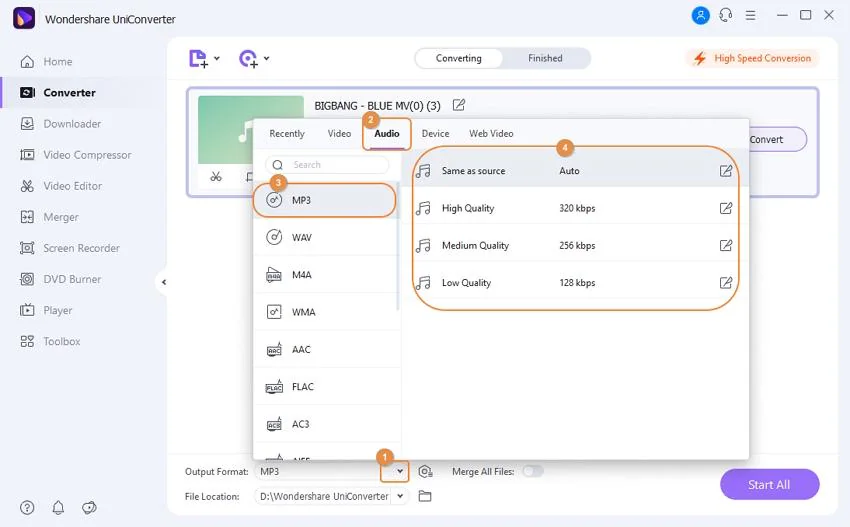Open the user account icon
The width and height of the screenshot is (850, 527).
click(x=700, y=15)
